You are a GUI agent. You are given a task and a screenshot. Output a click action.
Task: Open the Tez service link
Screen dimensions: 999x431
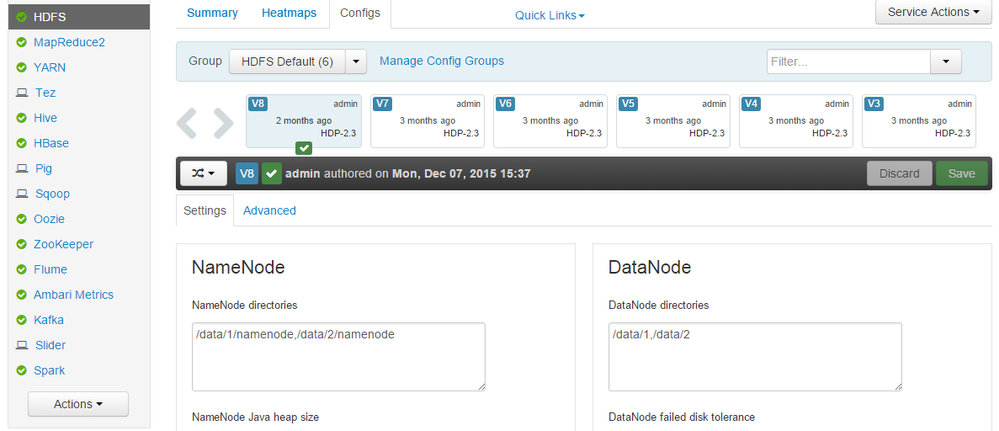click(x=45, y=93)
